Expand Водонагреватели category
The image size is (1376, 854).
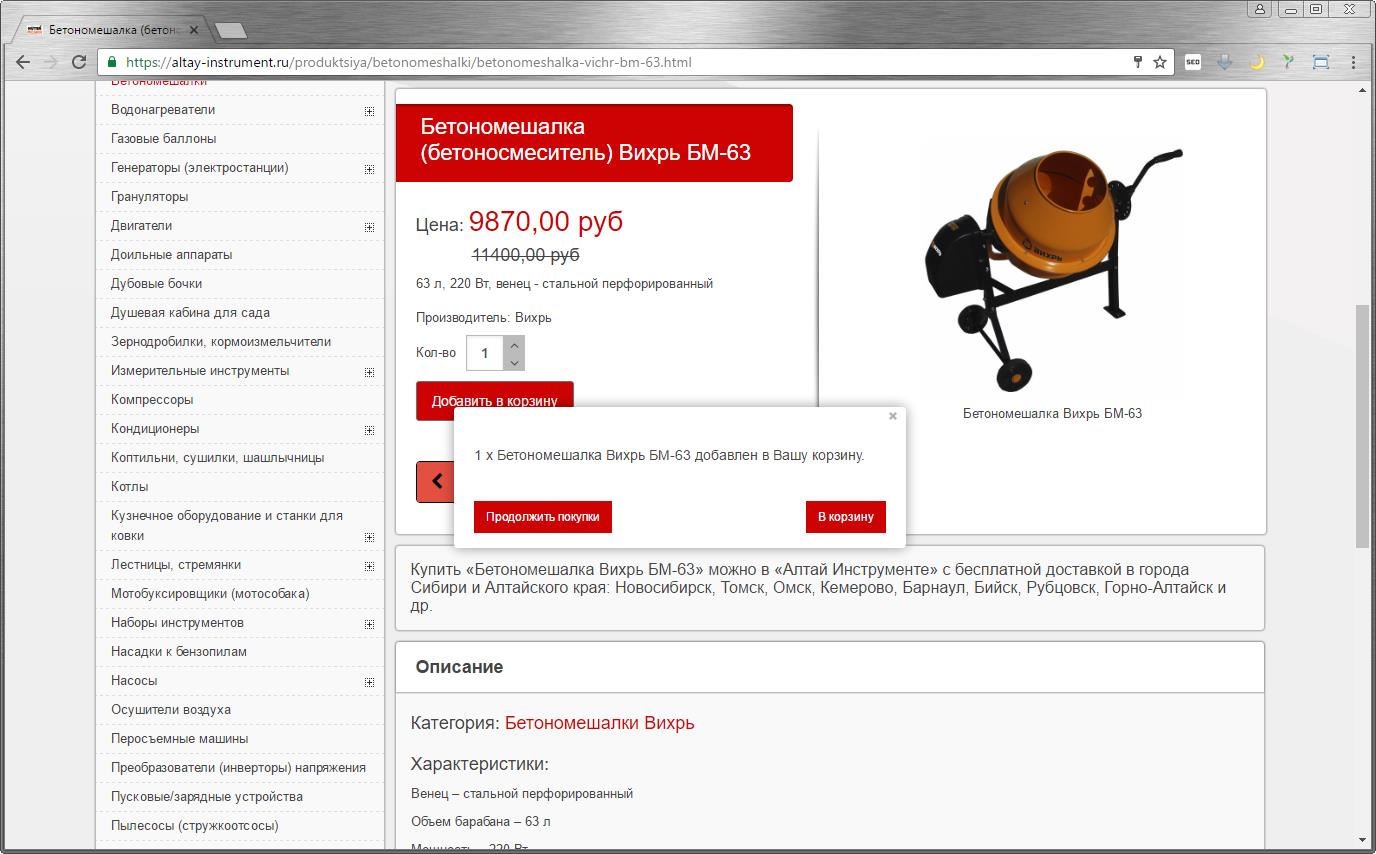point(369,111)
